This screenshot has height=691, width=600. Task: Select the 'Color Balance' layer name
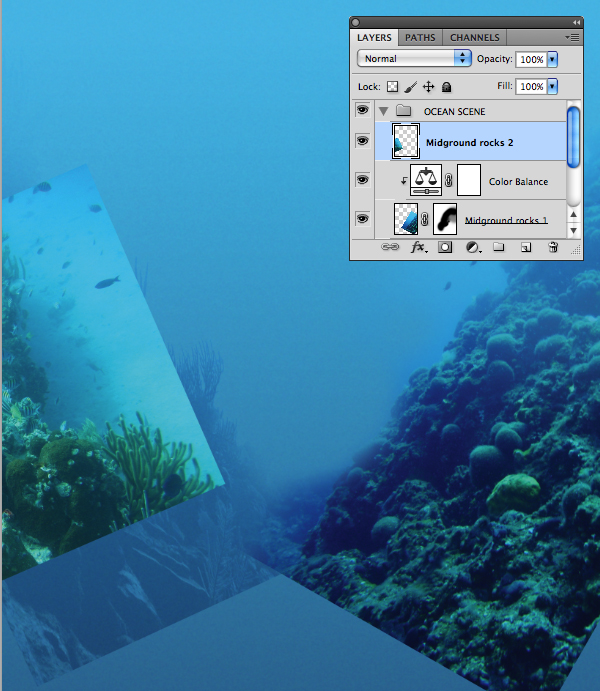[519, 182]
